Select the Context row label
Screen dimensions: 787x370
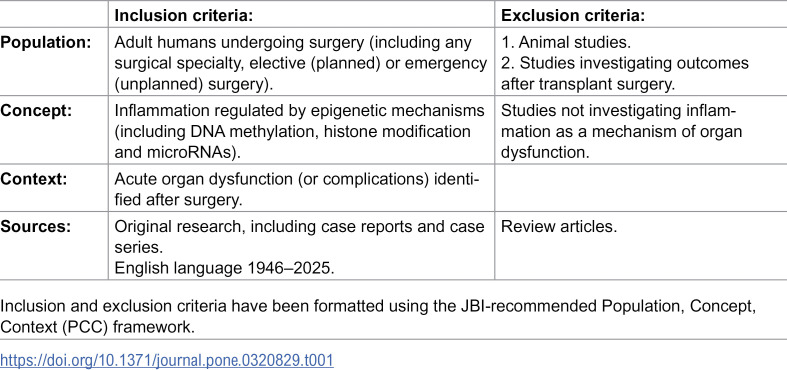[34, 179]
